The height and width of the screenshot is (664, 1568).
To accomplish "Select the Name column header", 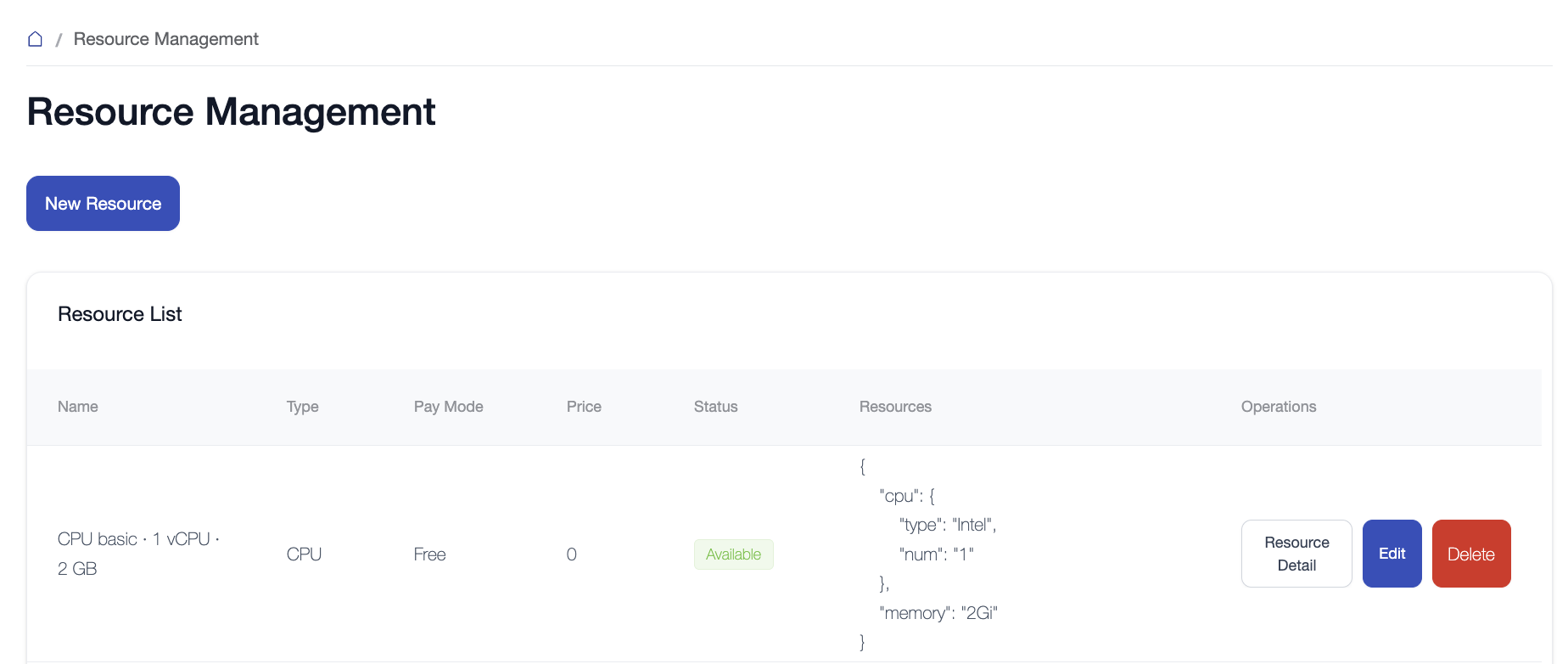I will pyautogui.click(x=78, y=407).
